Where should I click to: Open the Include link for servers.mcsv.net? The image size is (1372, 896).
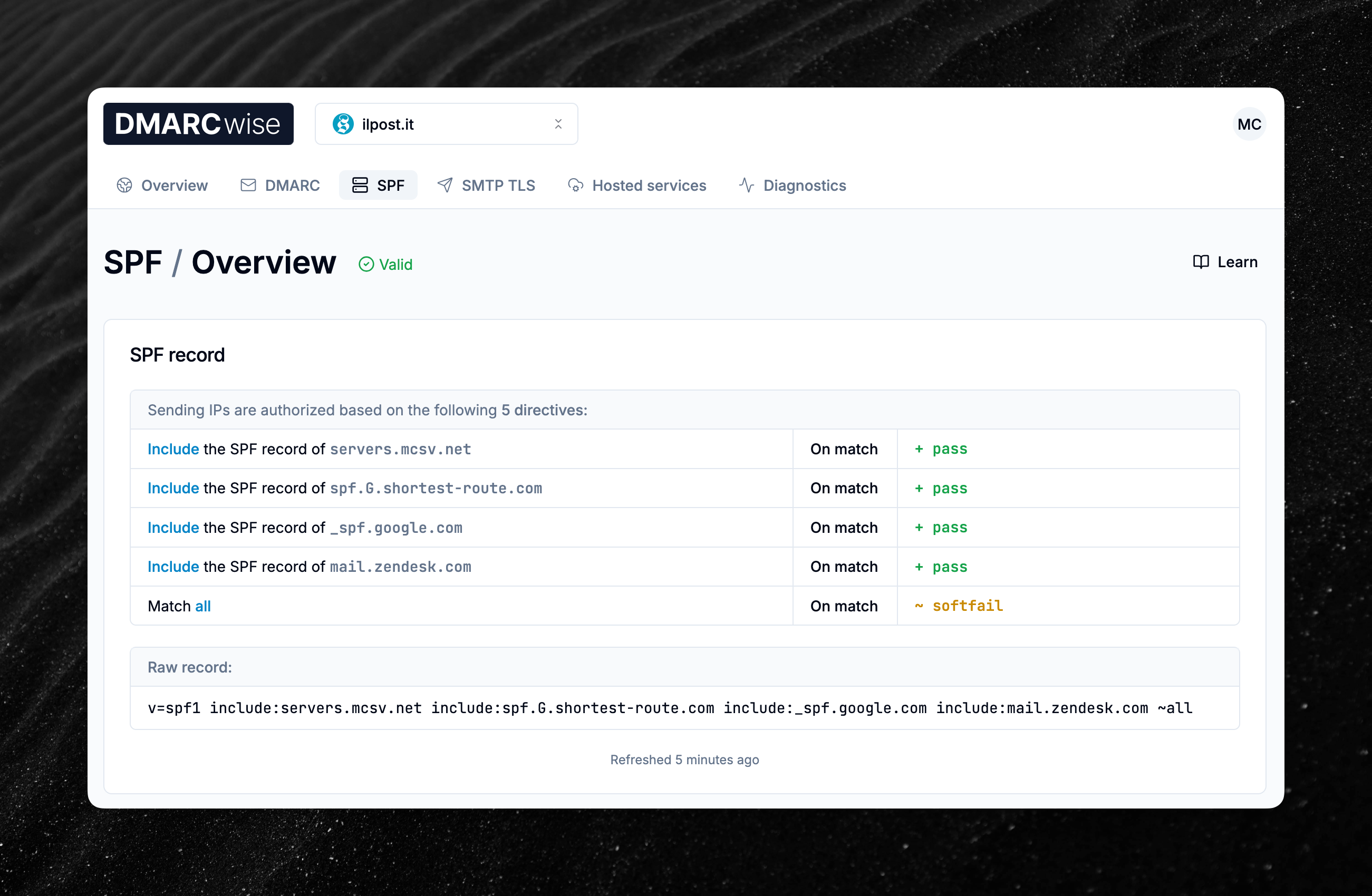point(172,449)
